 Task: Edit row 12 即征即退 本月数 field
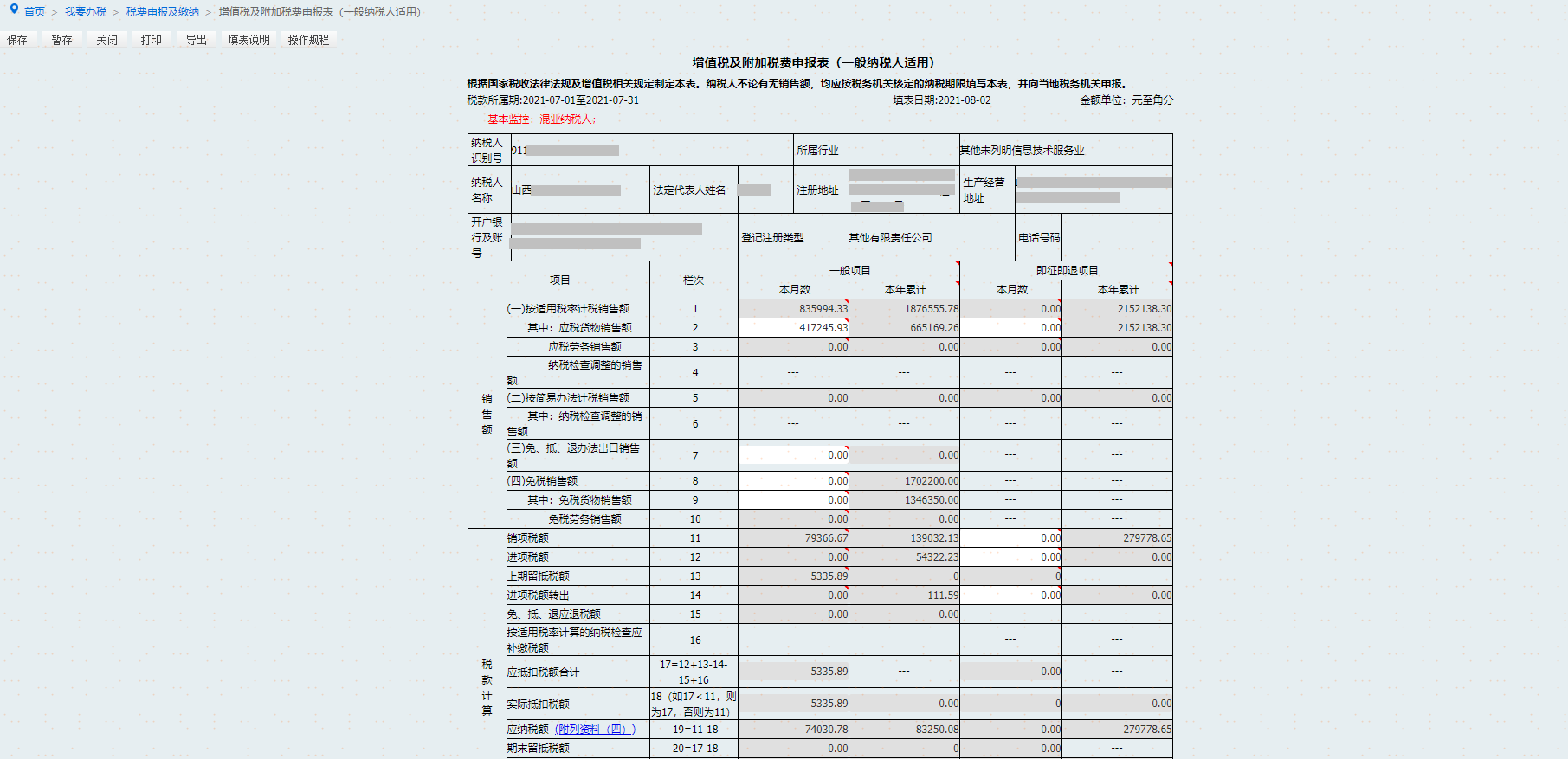click(x=1010, y=557)
